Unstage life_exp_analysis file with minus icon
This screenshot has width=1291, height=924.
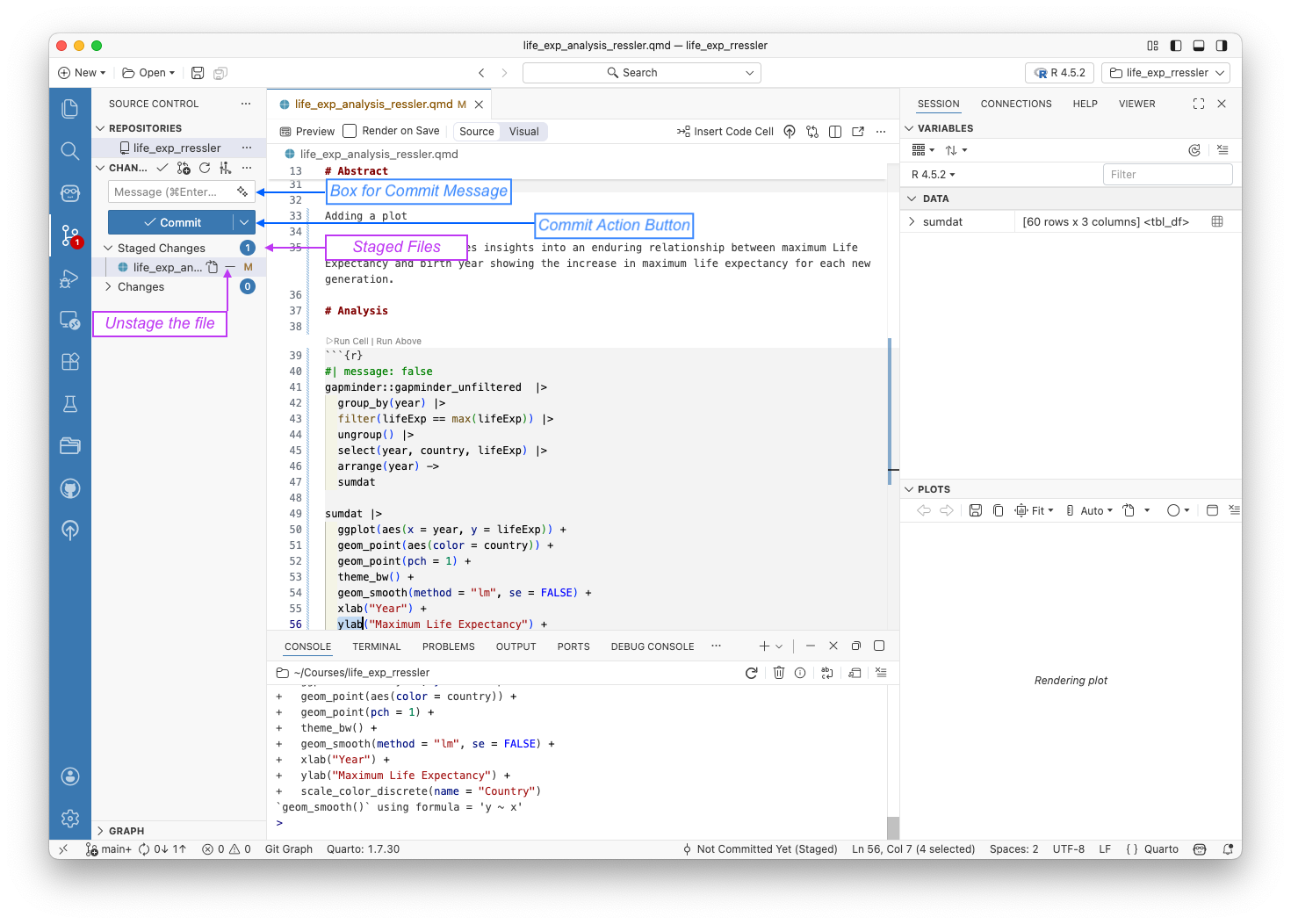(x=228, y=266)
